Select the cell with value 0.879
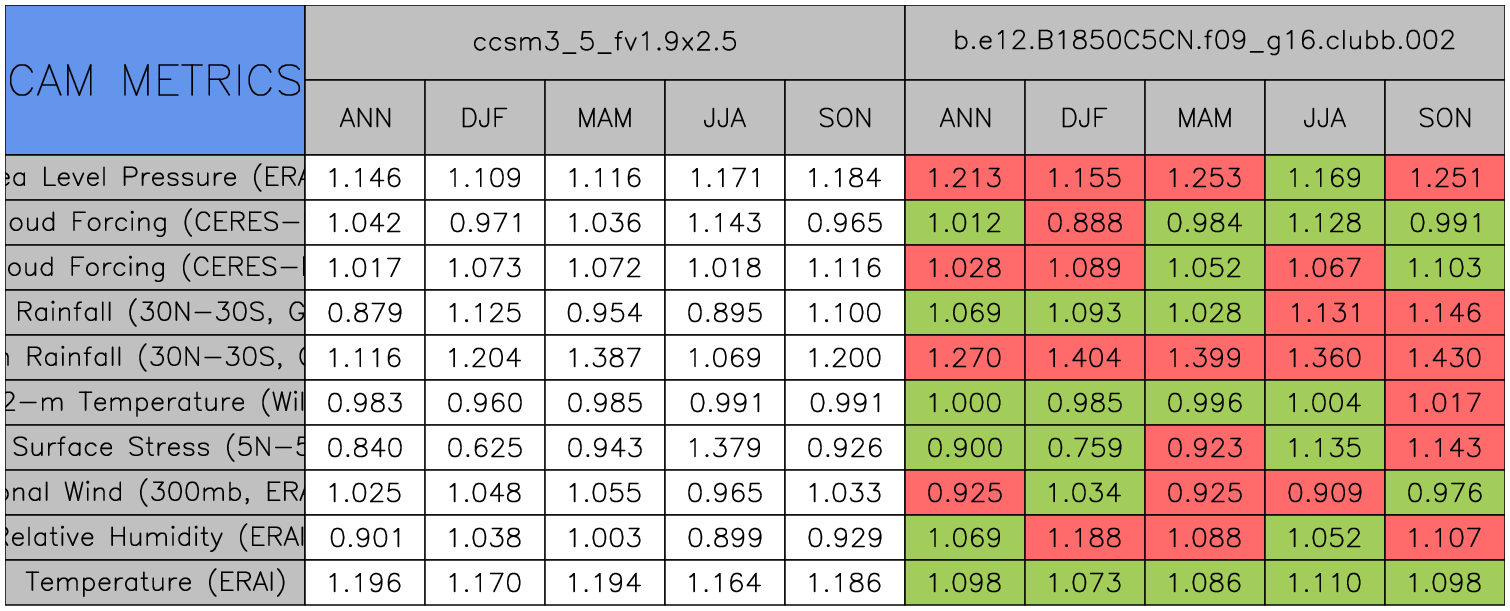The height and width of the screenshot is (611, 1510). click(x=364, y=313)
